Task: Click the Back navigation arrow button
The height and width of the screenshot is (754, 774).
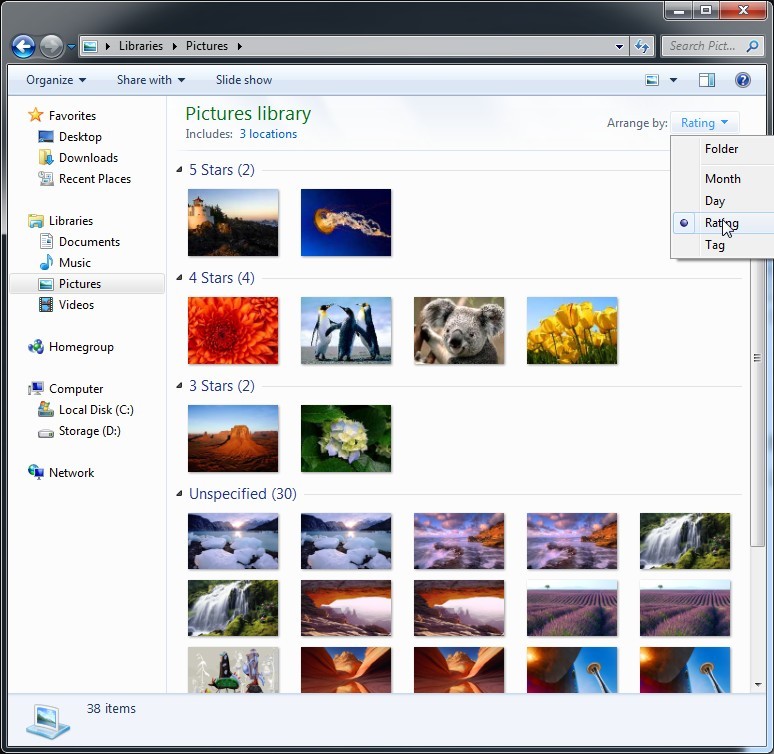Action: (x=23, y=46)
